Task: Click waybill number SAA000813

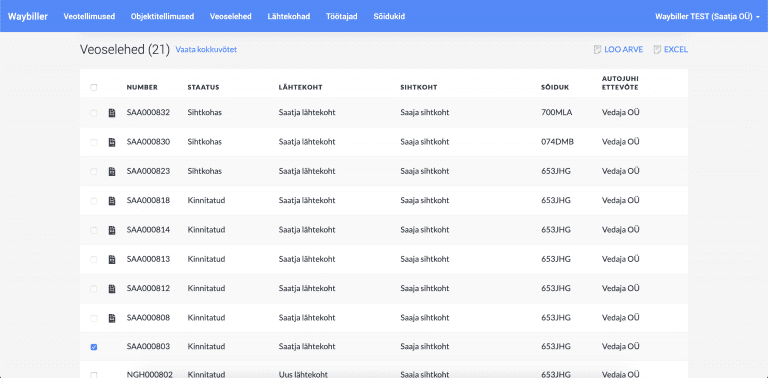Action: [148, 259]
